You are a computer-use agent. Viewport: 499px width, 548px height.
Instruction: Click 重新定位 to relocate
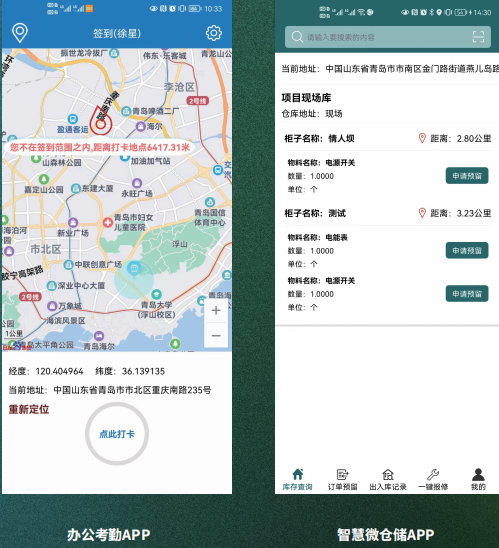coord(29,409)
